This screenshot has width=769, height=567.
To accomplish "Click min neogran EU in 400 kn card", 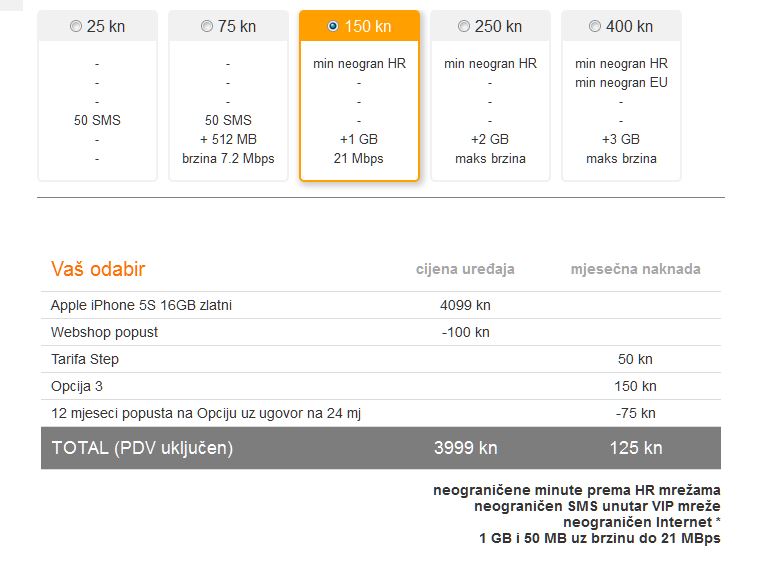I will [621, 82].
